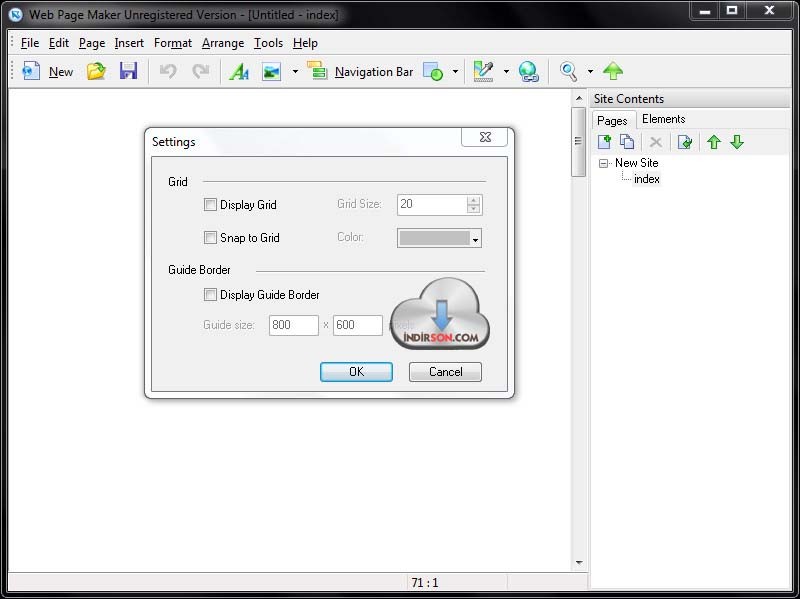
Task: Click the vertical scrollbar thumb
Action: coord(578,141)
